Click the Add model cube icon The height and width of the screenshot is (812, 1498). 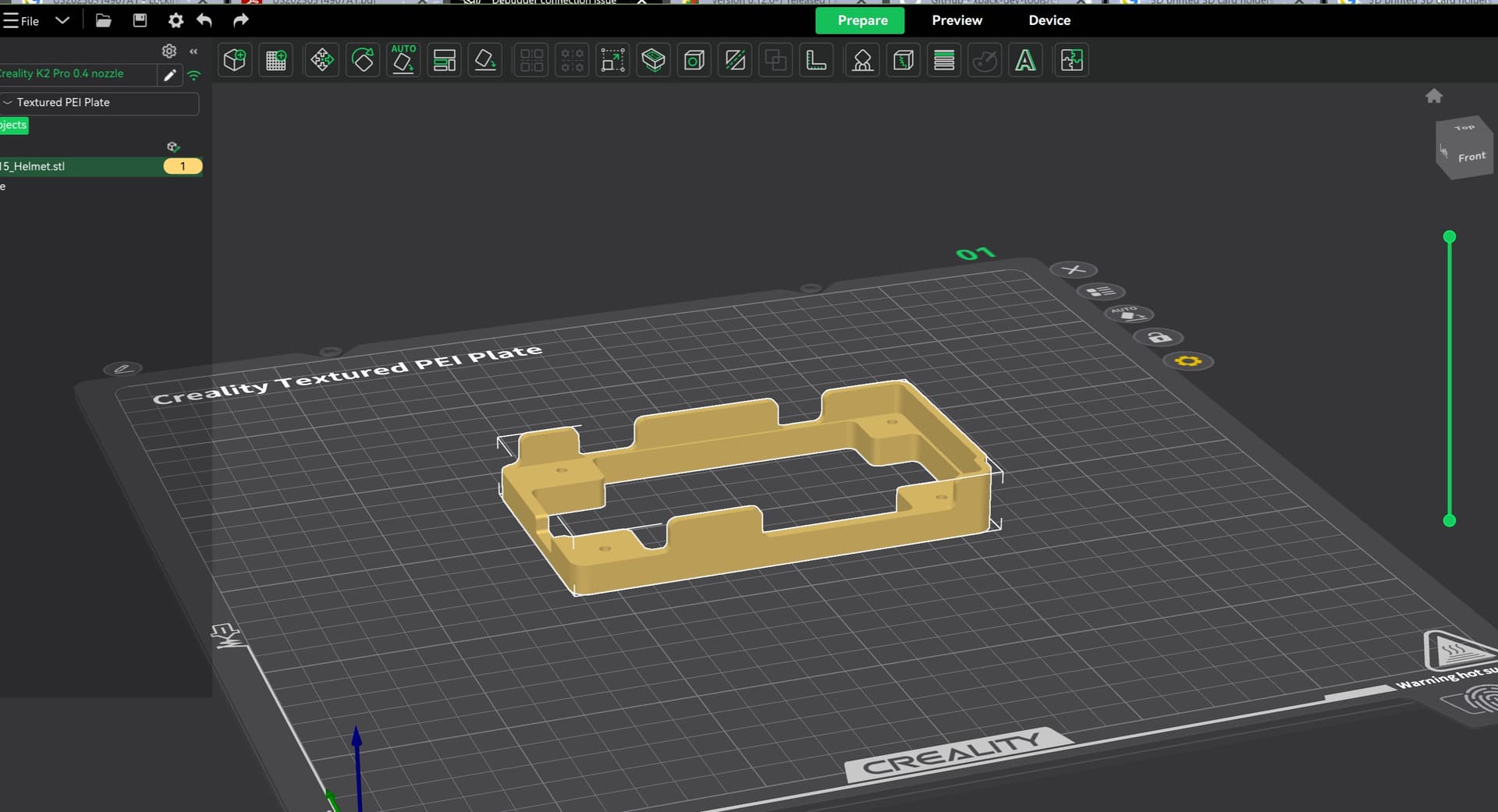tap(235, 60)
